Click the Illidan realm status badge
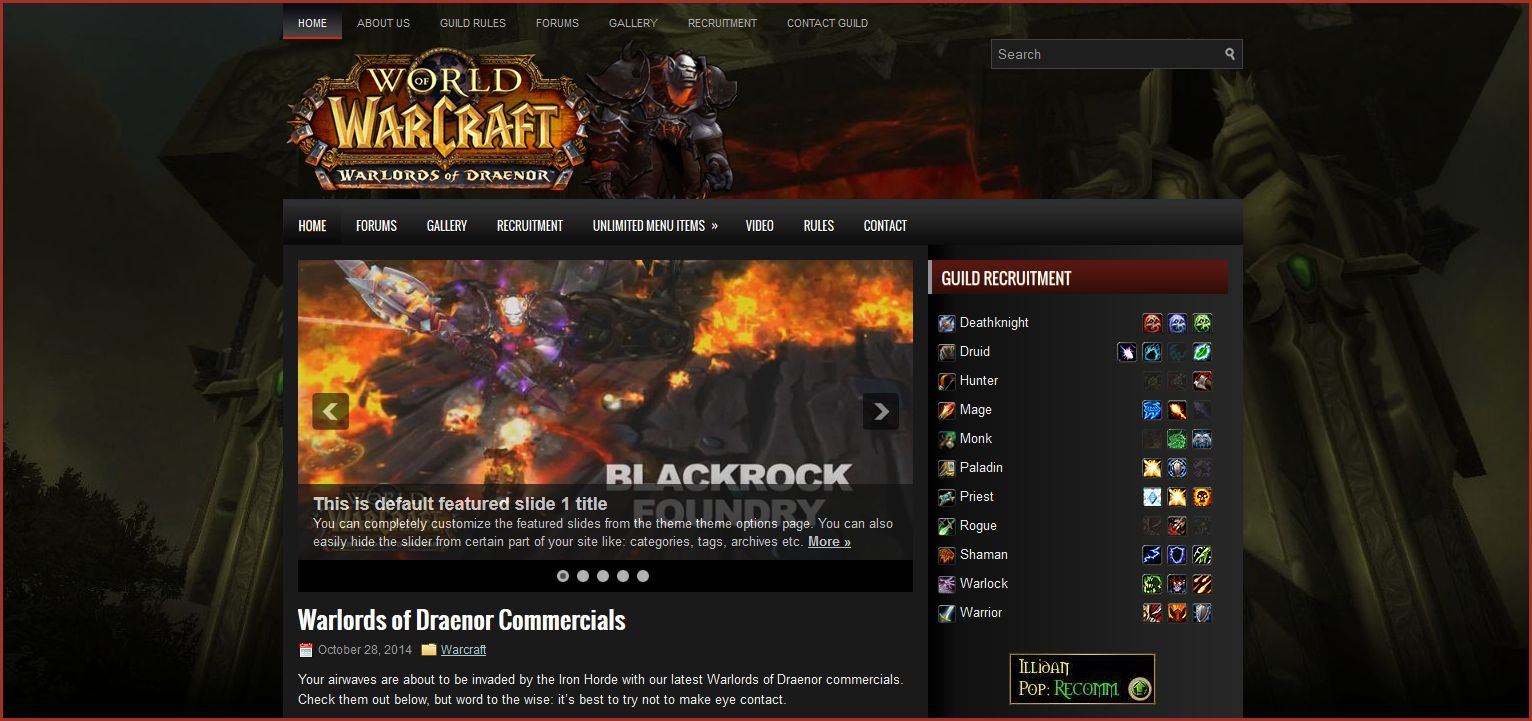1532x721 pixels. click(1082, 679)
